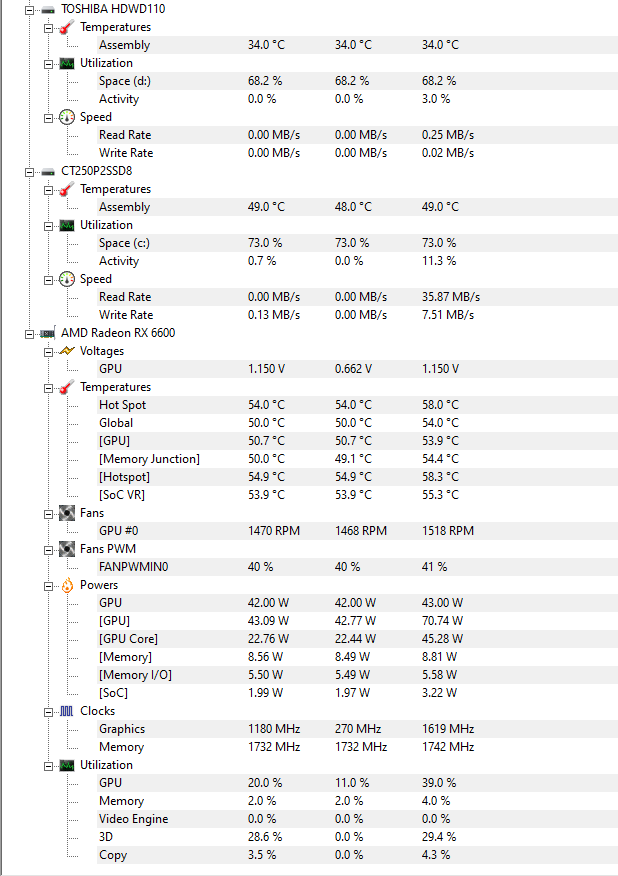Collapse the AMD Radeon RX 6600 node

coord(29,334)
